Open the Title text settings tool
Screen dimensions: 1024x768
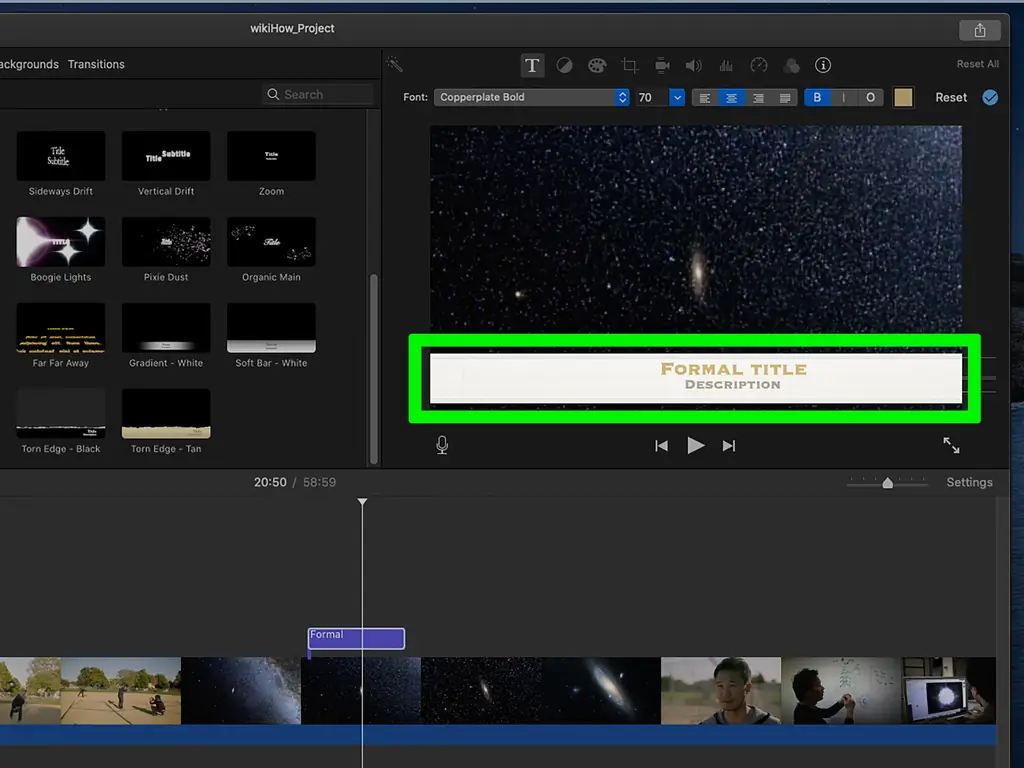pos(532,65)
